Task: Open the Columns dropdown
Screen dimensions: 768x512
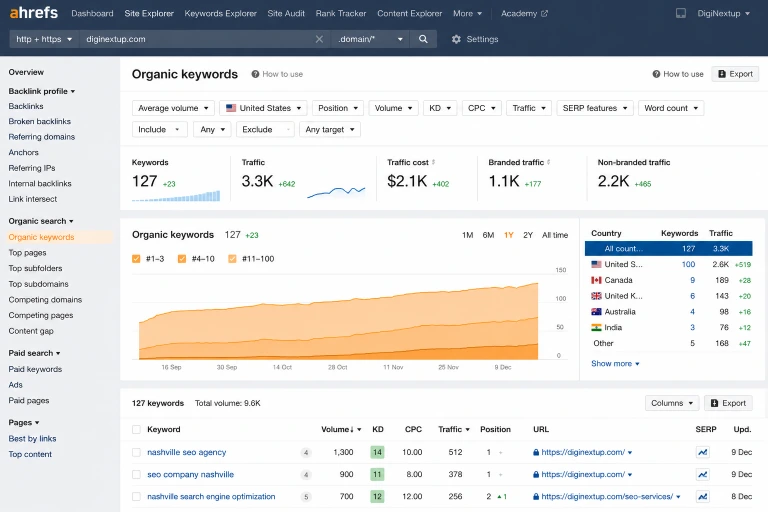Action: point(672,403)
